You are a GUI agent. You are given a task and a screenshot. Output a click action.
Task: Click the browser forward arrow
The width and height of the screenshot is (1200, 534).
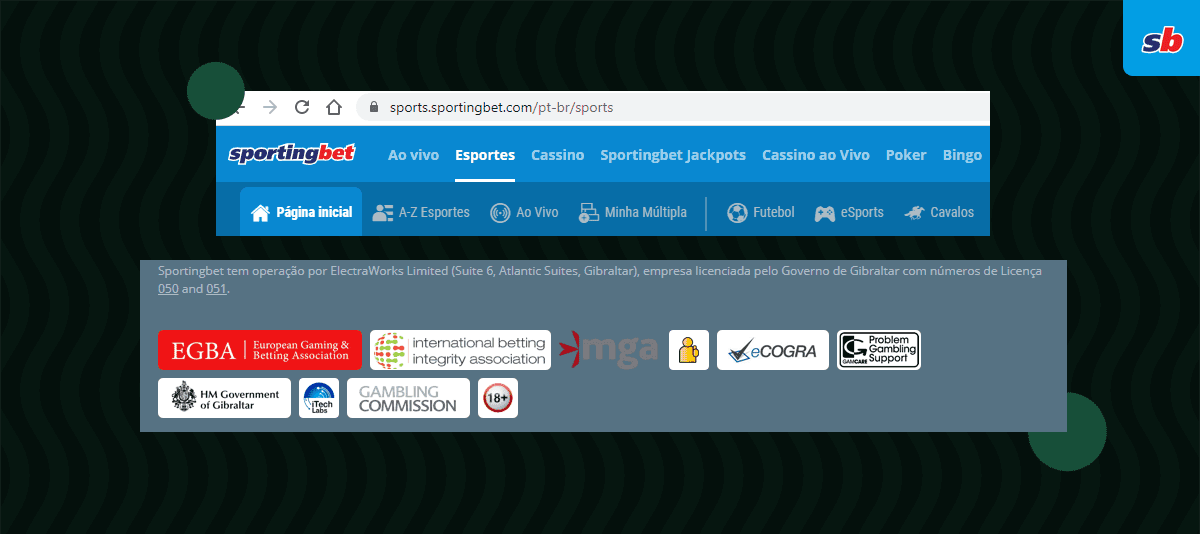click(269, 107)
